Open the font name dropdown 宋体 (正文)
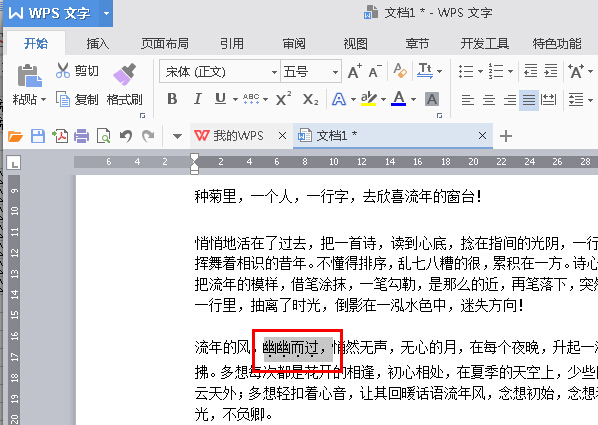The height and width of the screenshot is (425, 598). pyautogui.click(x=220, y=71)
